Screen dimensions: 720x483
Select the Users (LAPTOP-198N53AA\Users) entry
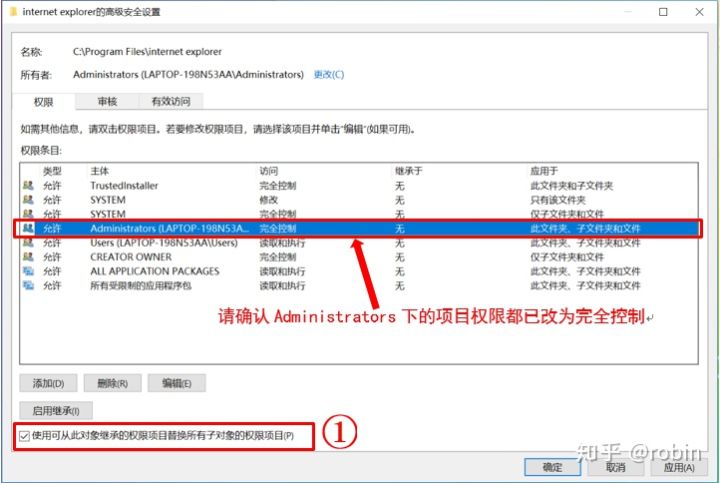pos(359,242)
